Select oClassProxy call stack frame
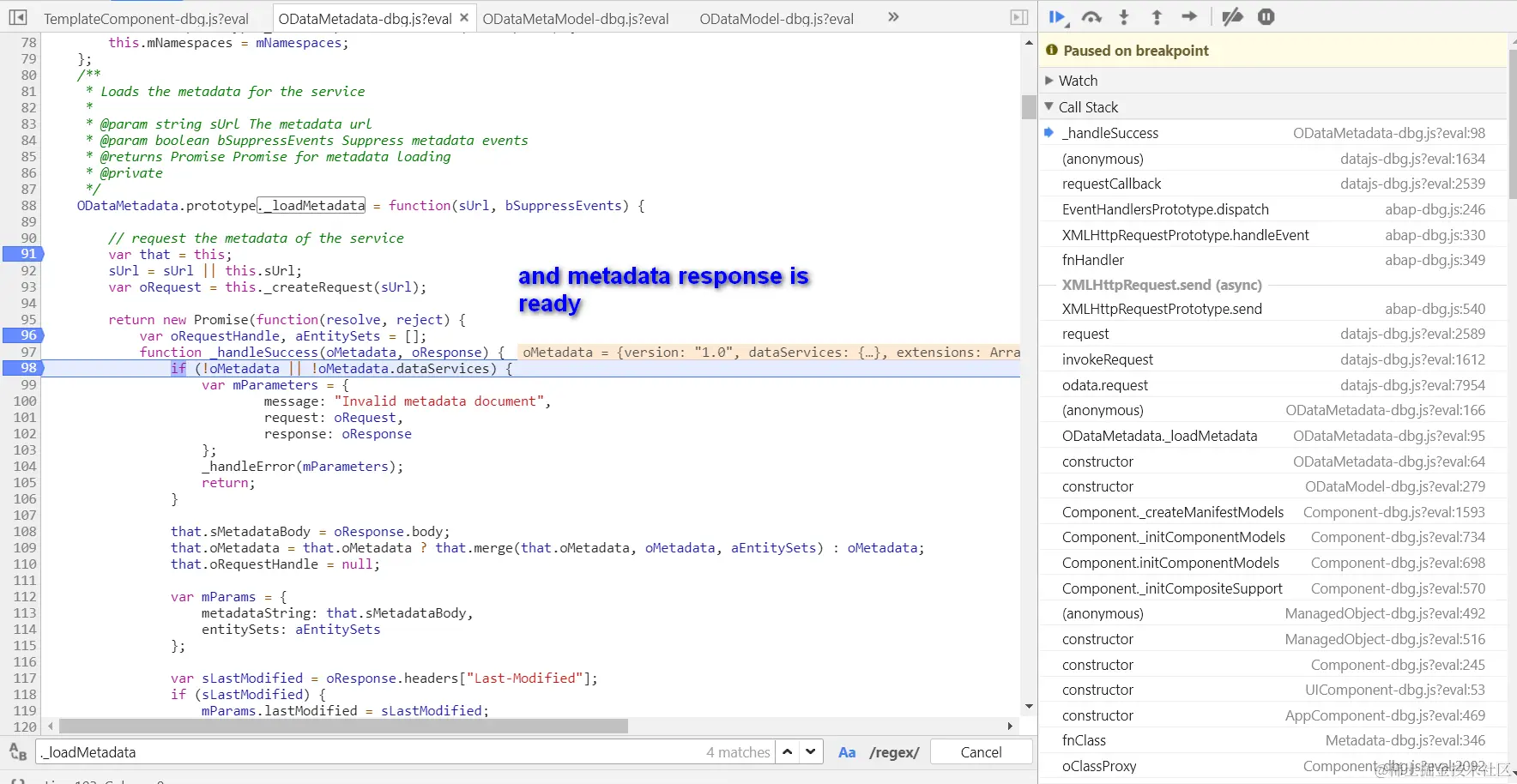This screenshot has height=784, width=1517. point(1273,766)
